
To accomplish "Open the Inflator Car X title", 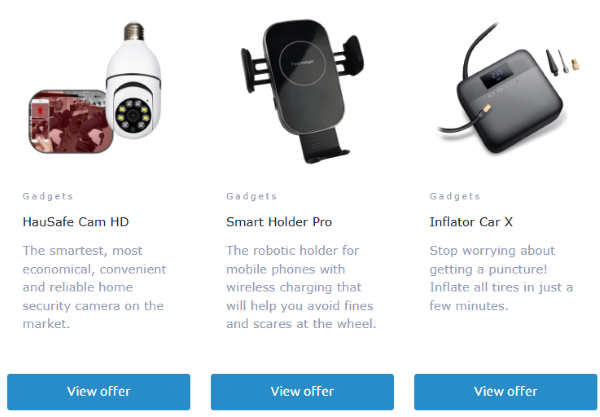I will coord(471,222).
